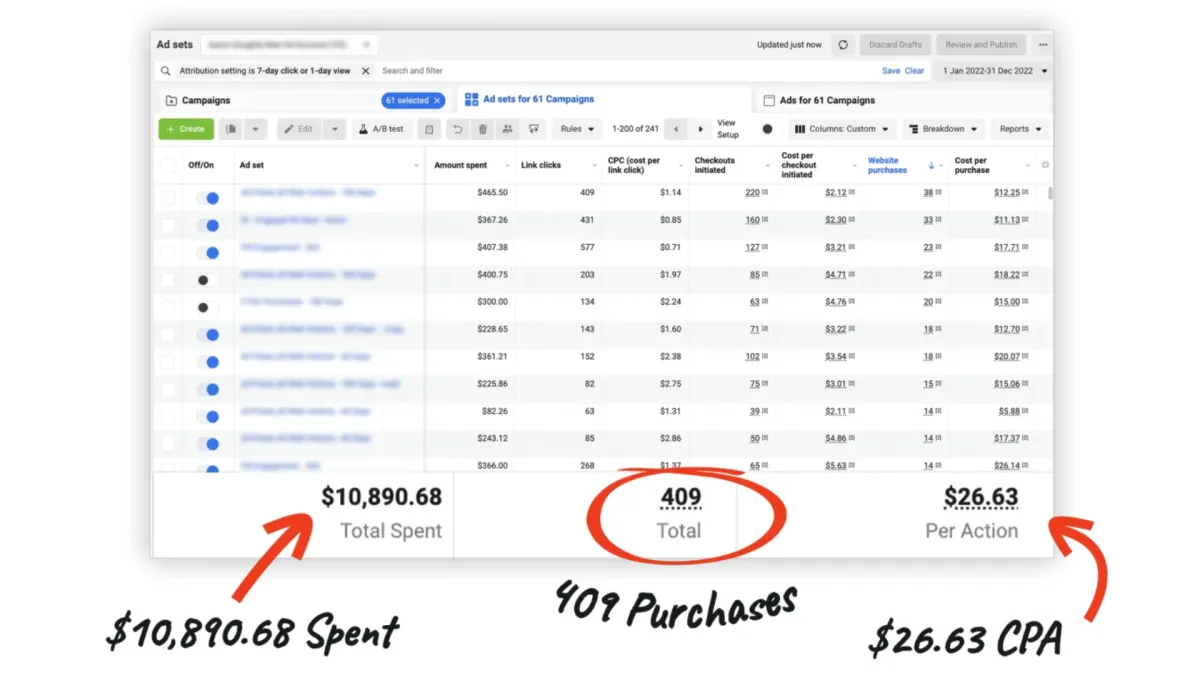Check the box for $407.38 row
This screenshot has height=675, width=1200.
168,253
